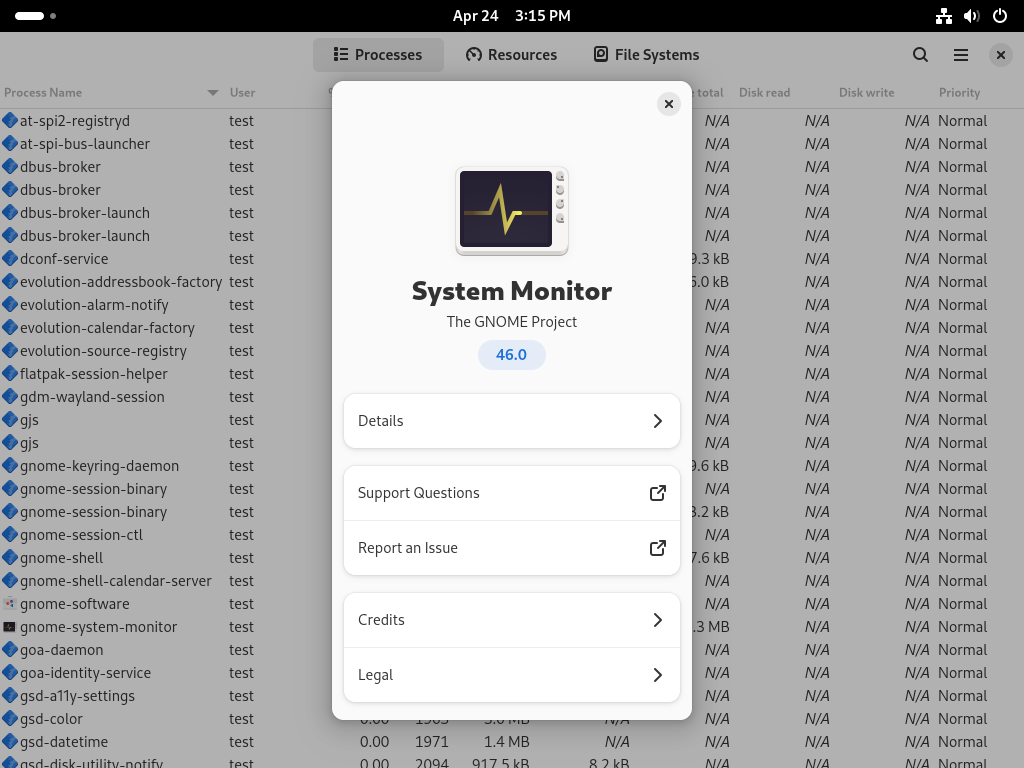Open the process search icon
This screenshot has height=768, width=1024.
click(x=920, y=55)
